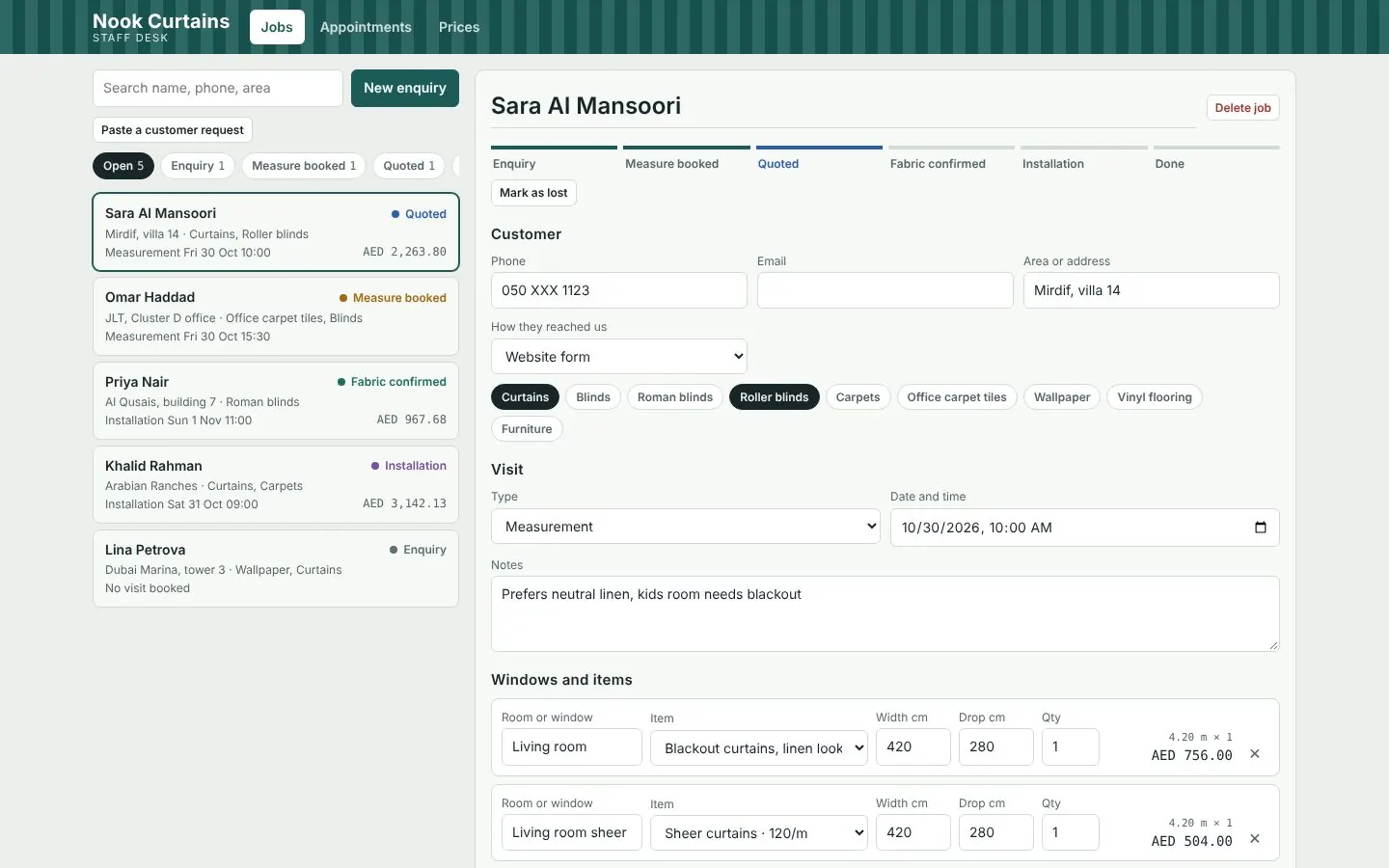Click the search name, phone, area field
This screenshot has height=868, width=1389.
[218, 88]
